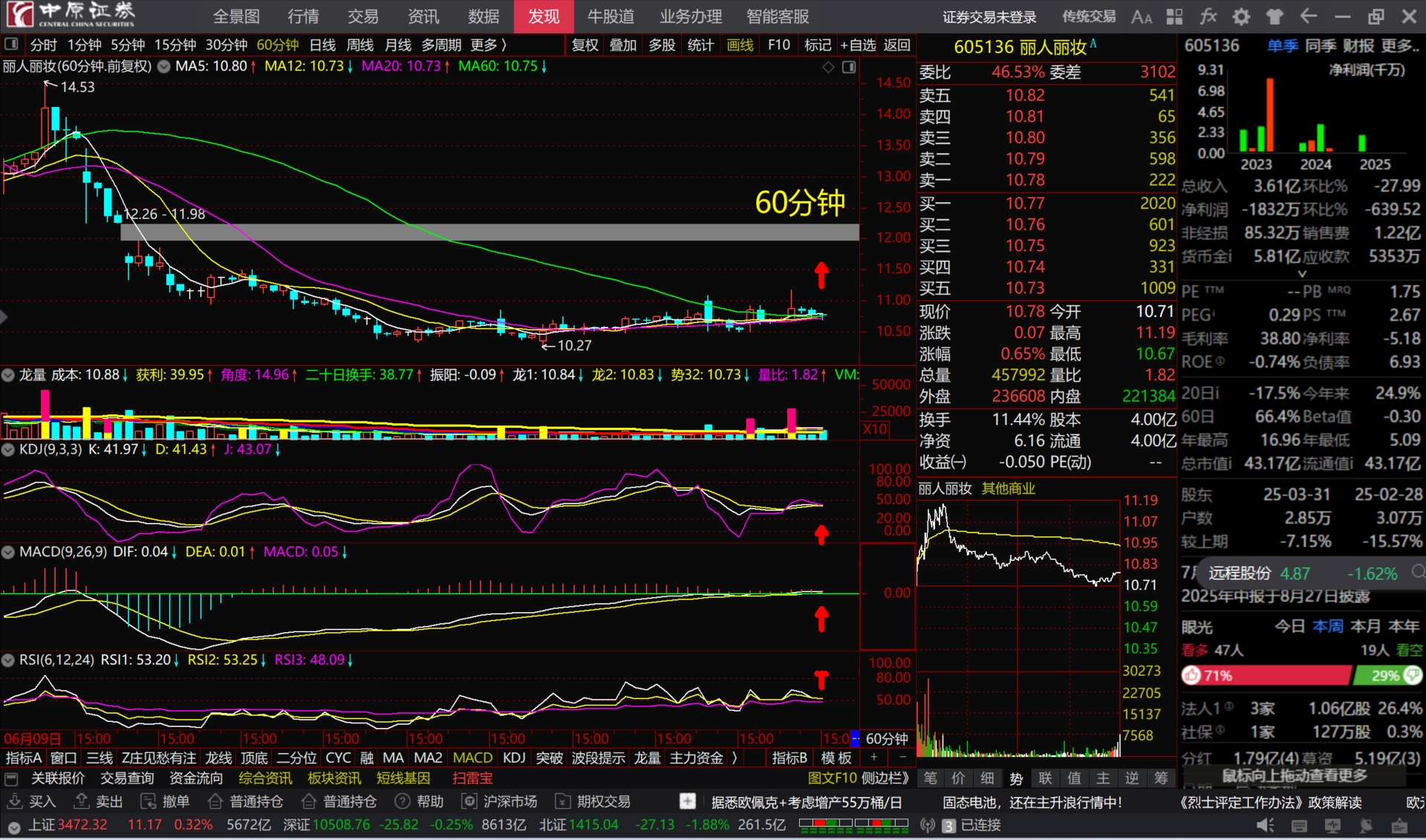Open the MACD indicator dropdown arrow
This screenshot has height=840, width=1426.
(x=8, y=553)
